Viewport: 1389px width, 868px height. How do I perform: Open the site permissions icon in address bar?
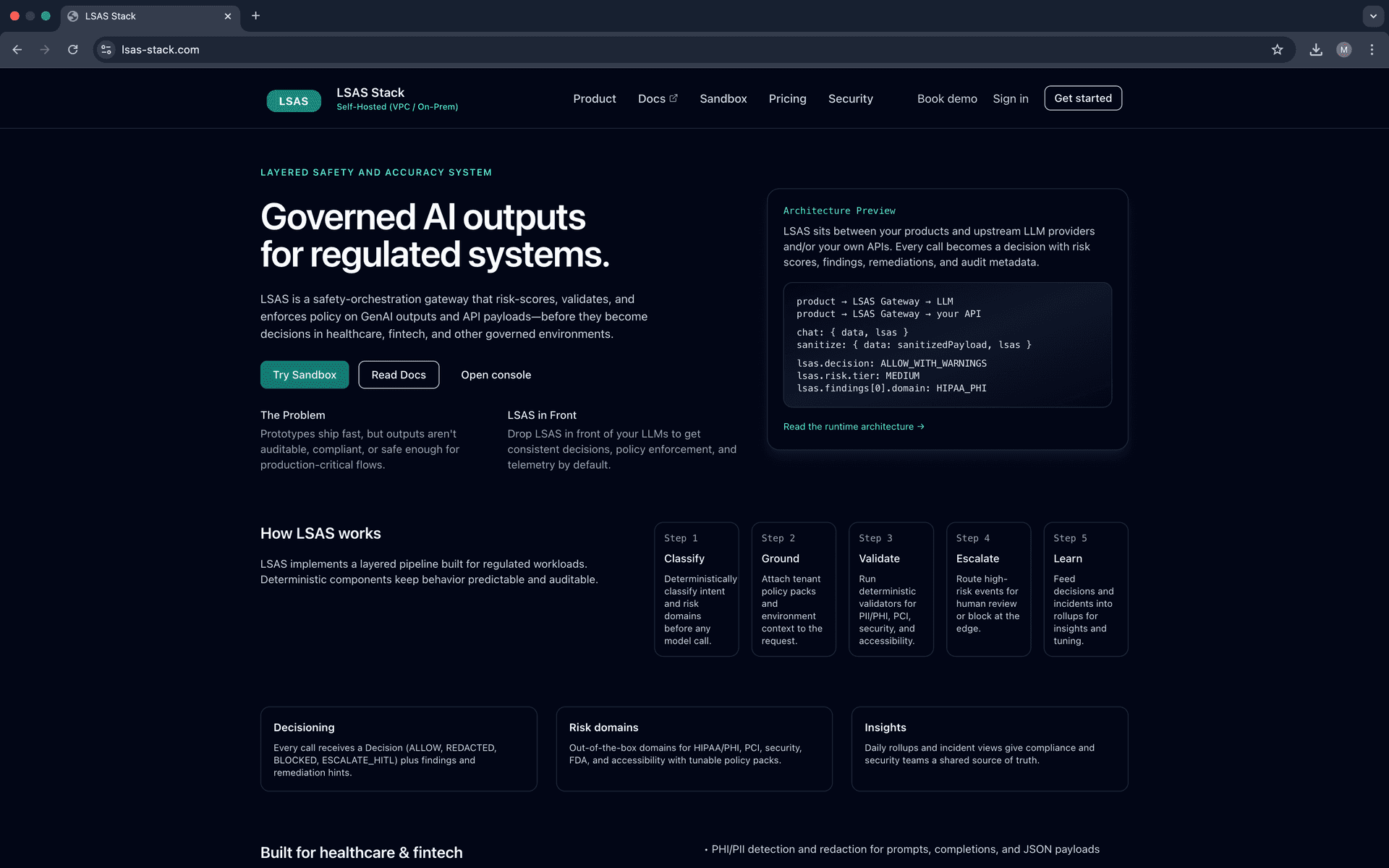tap(106, 49)
